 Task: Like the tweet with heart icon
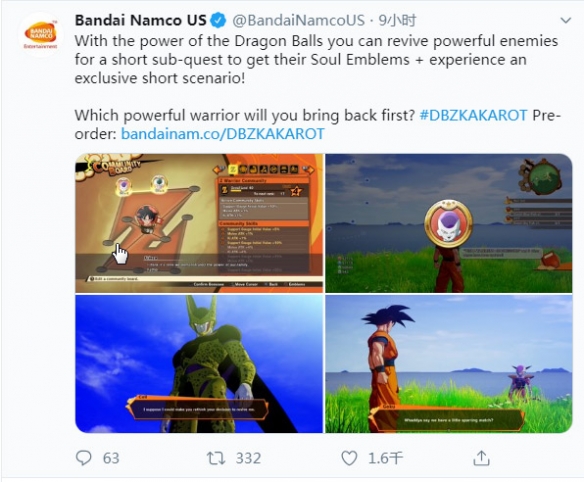(349, 458)
